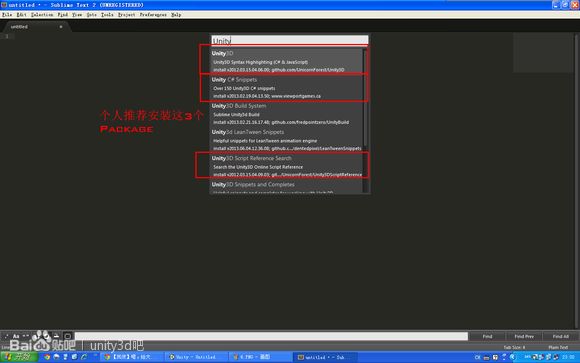Screen dimensions: 580x363
Task: Open the Tools menu
Action: [x=107, y=15]
